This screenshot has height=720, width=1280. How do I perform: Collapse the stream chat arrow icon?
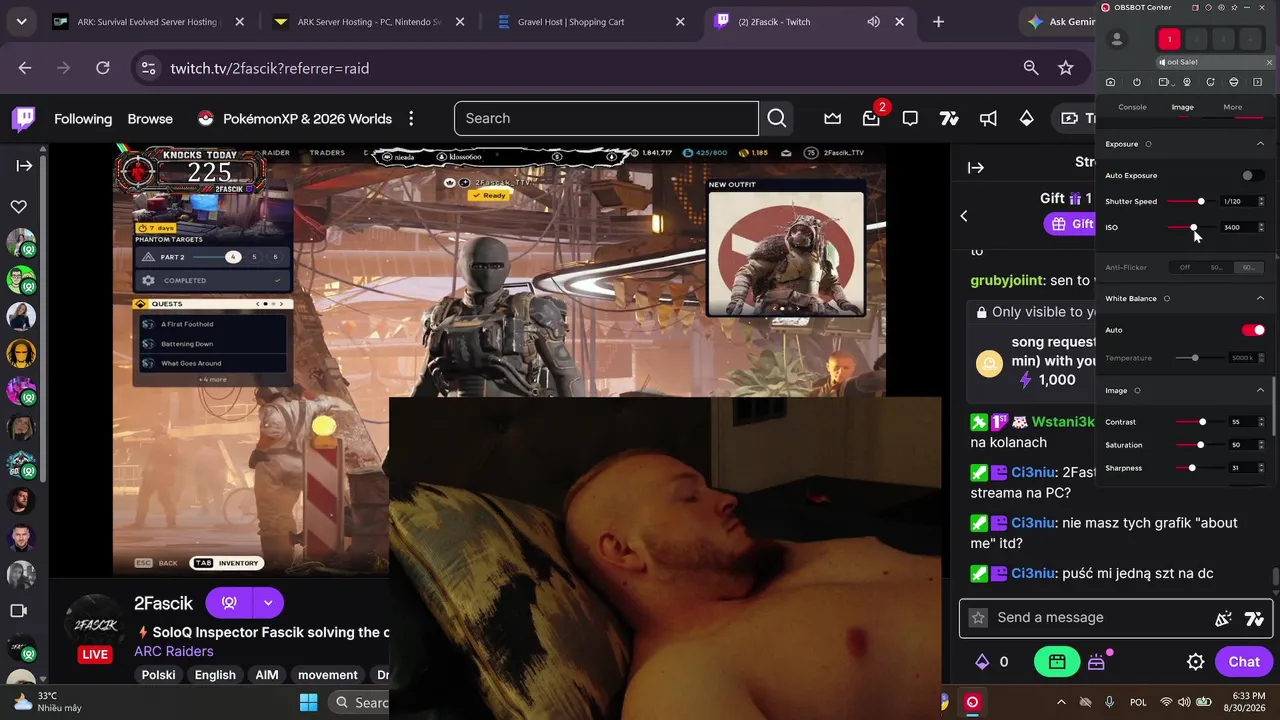click(x=976, y=168)
